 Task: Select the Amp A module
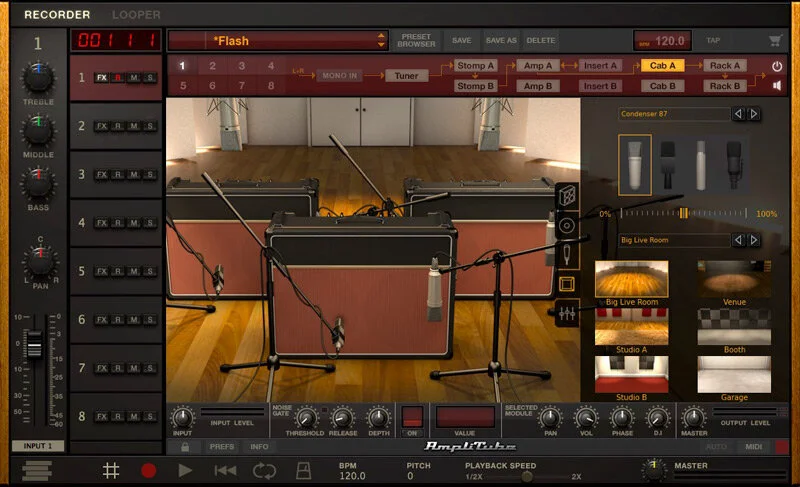click(x=538, y=65)
